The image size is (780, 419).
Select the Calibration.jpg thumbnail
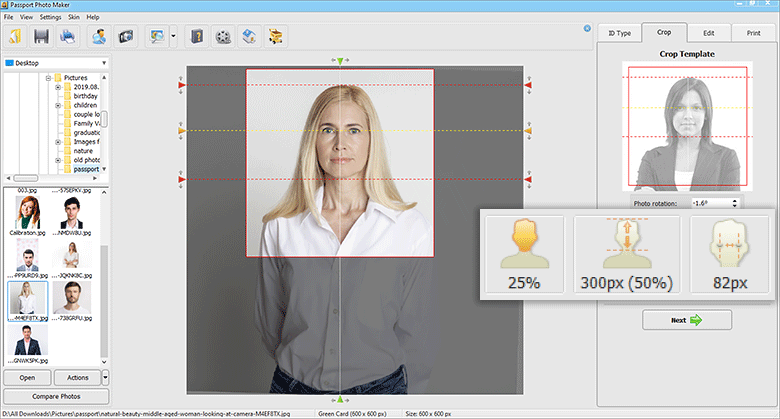click(x=27, y=215)
